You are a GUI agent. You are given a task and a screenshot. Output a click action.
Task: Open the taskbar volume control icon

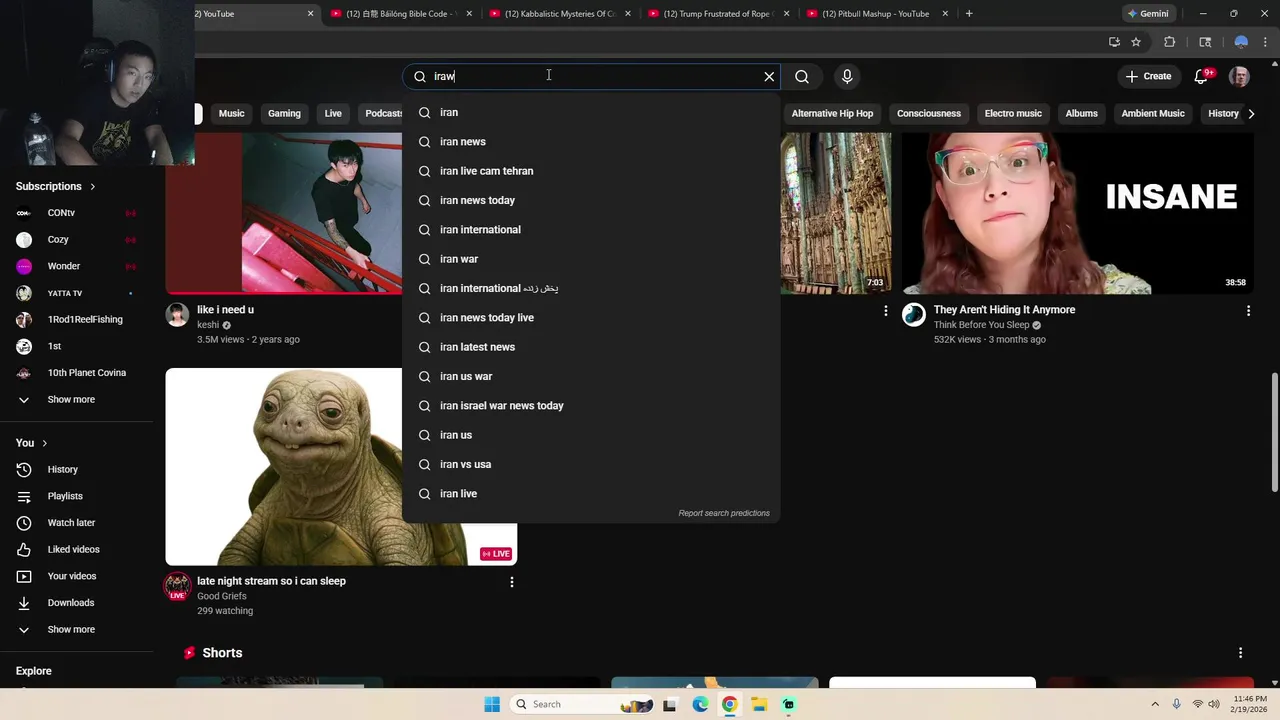click(1214, 704)
